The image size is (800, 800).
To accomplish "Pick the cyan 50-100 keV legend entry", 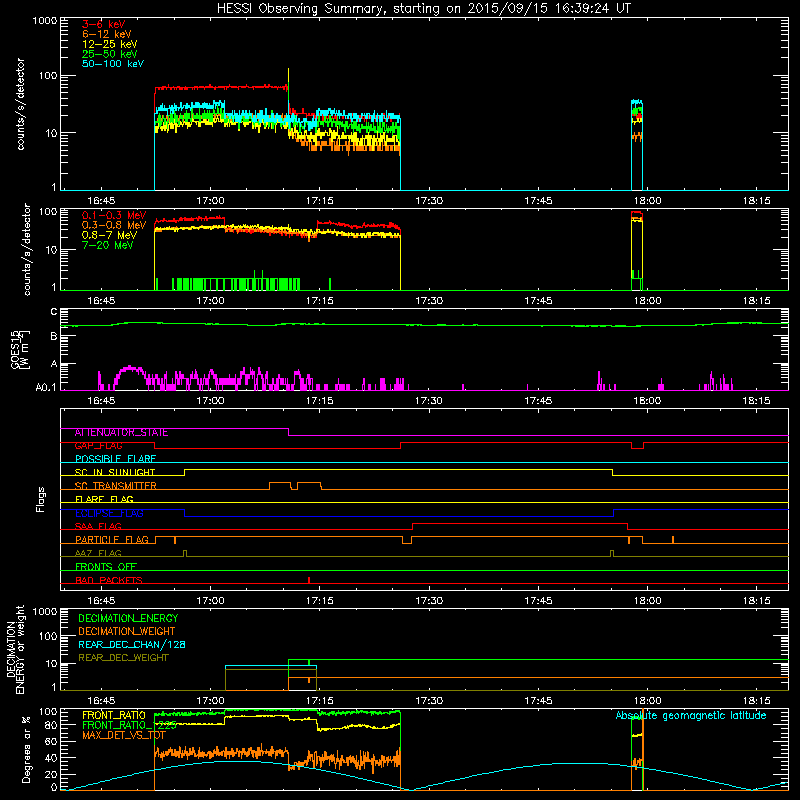I will (113, 64).
